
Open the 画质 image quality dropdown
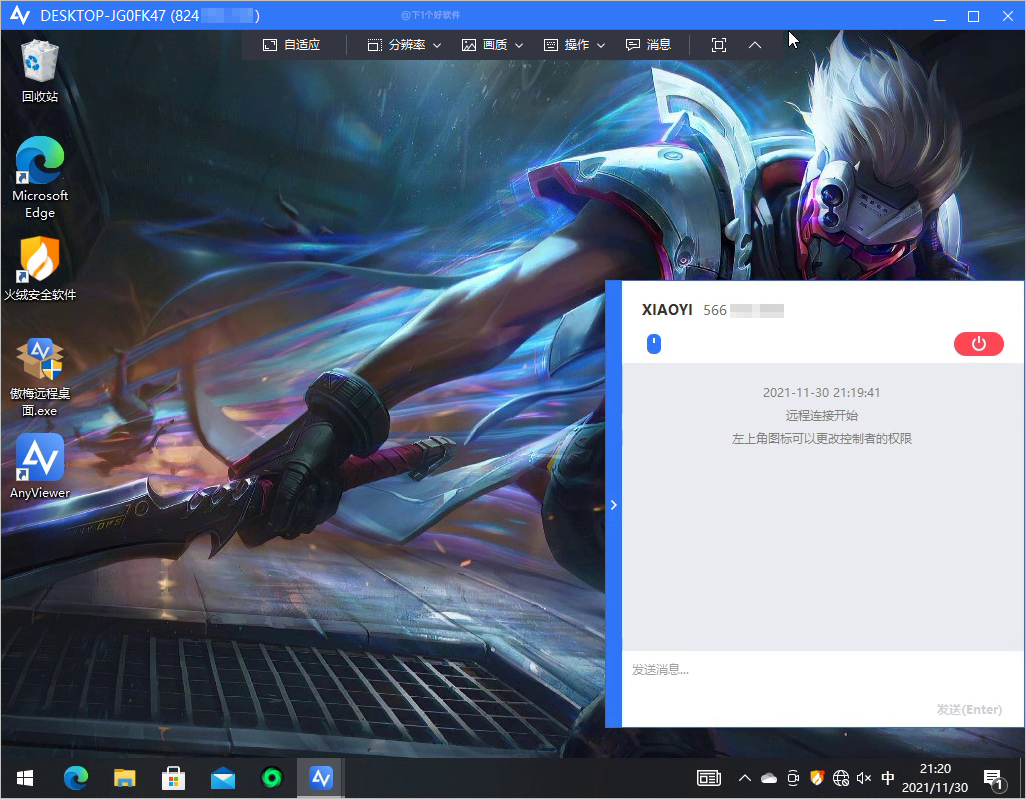coord(493,45)
